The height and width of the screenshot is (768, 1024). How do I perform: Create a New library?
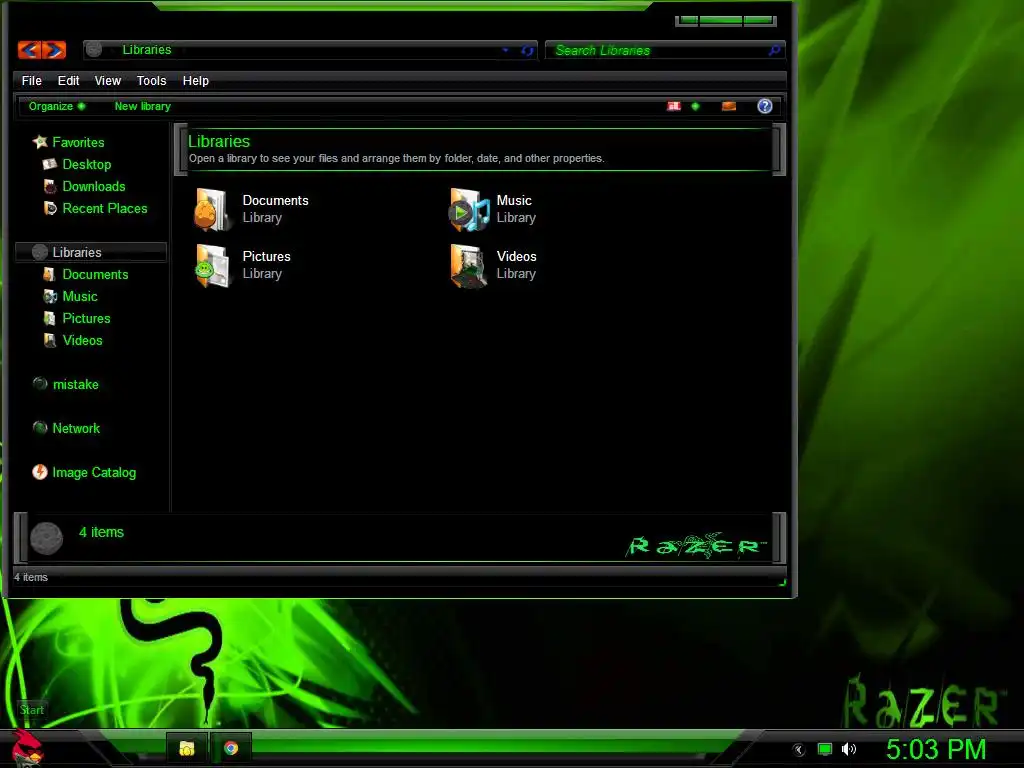pos(142,106)
